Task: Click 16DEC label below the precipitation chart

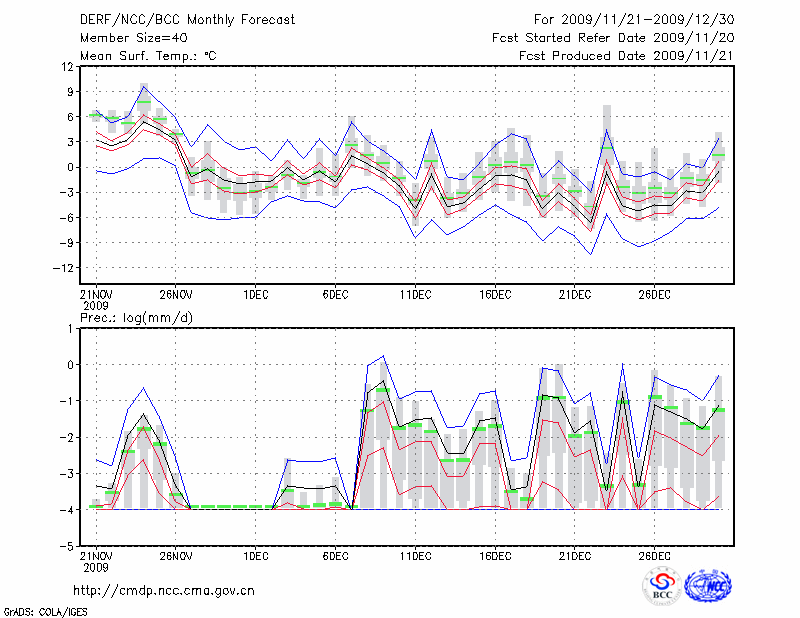Action: point(495,555)
